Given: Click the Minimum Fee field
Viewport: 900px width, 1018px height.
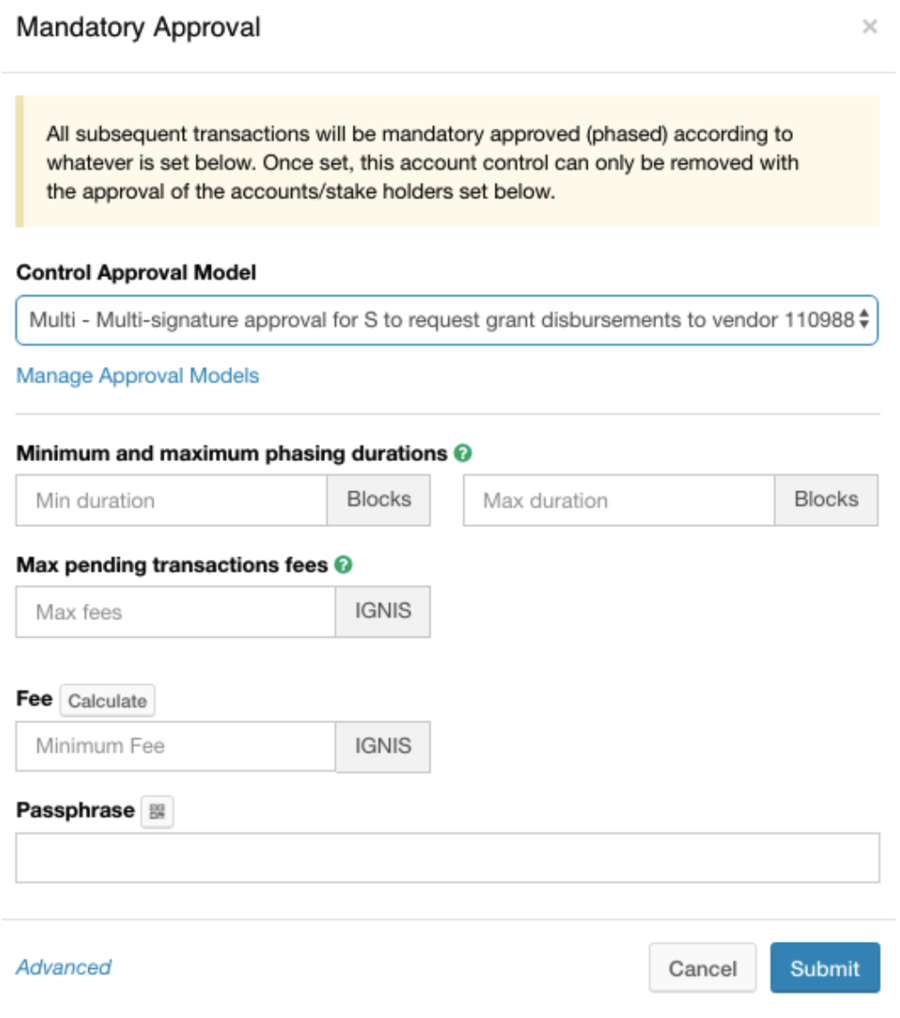Looking at the screenshot, I should (x=175, y=746).
